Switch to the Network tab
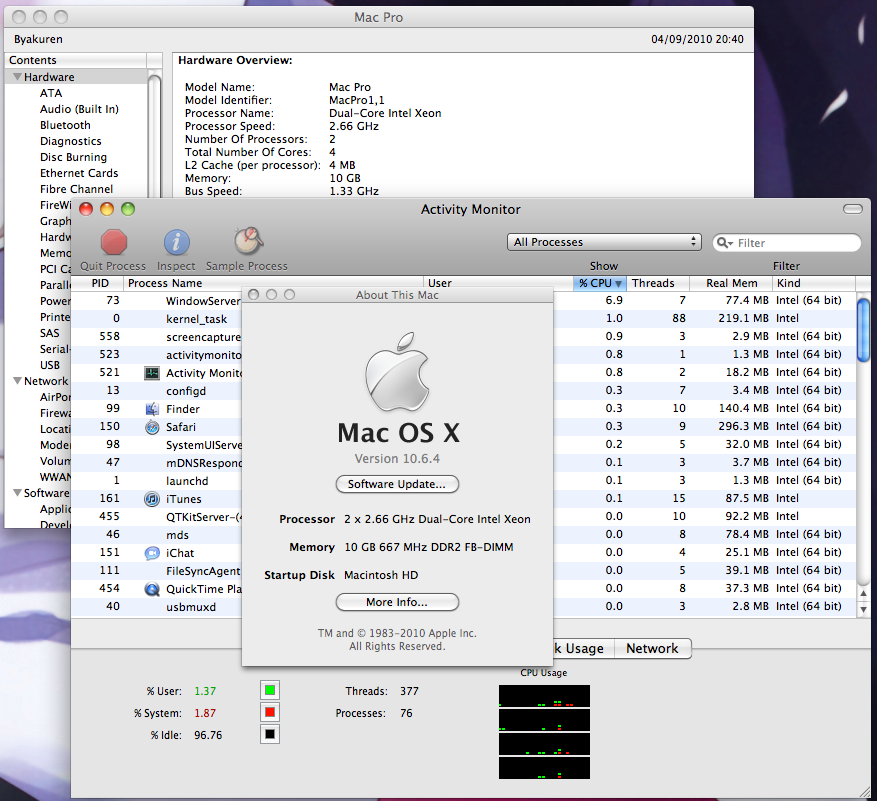Viewport: 877px width, 801px height. pyautogui.click(x=652, y=648)
